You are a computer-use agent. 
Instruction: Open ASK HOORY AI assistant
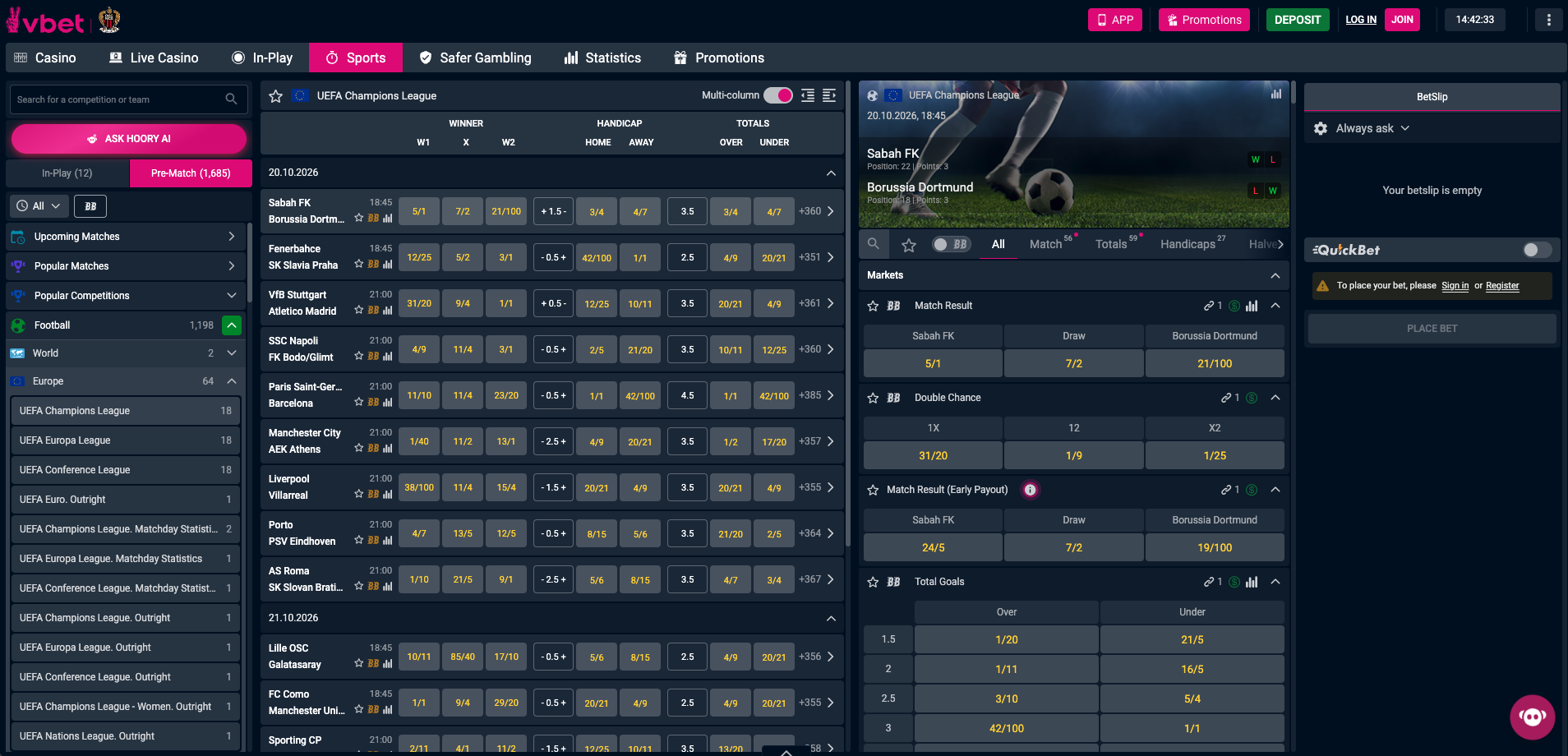[x=129, y=139]
